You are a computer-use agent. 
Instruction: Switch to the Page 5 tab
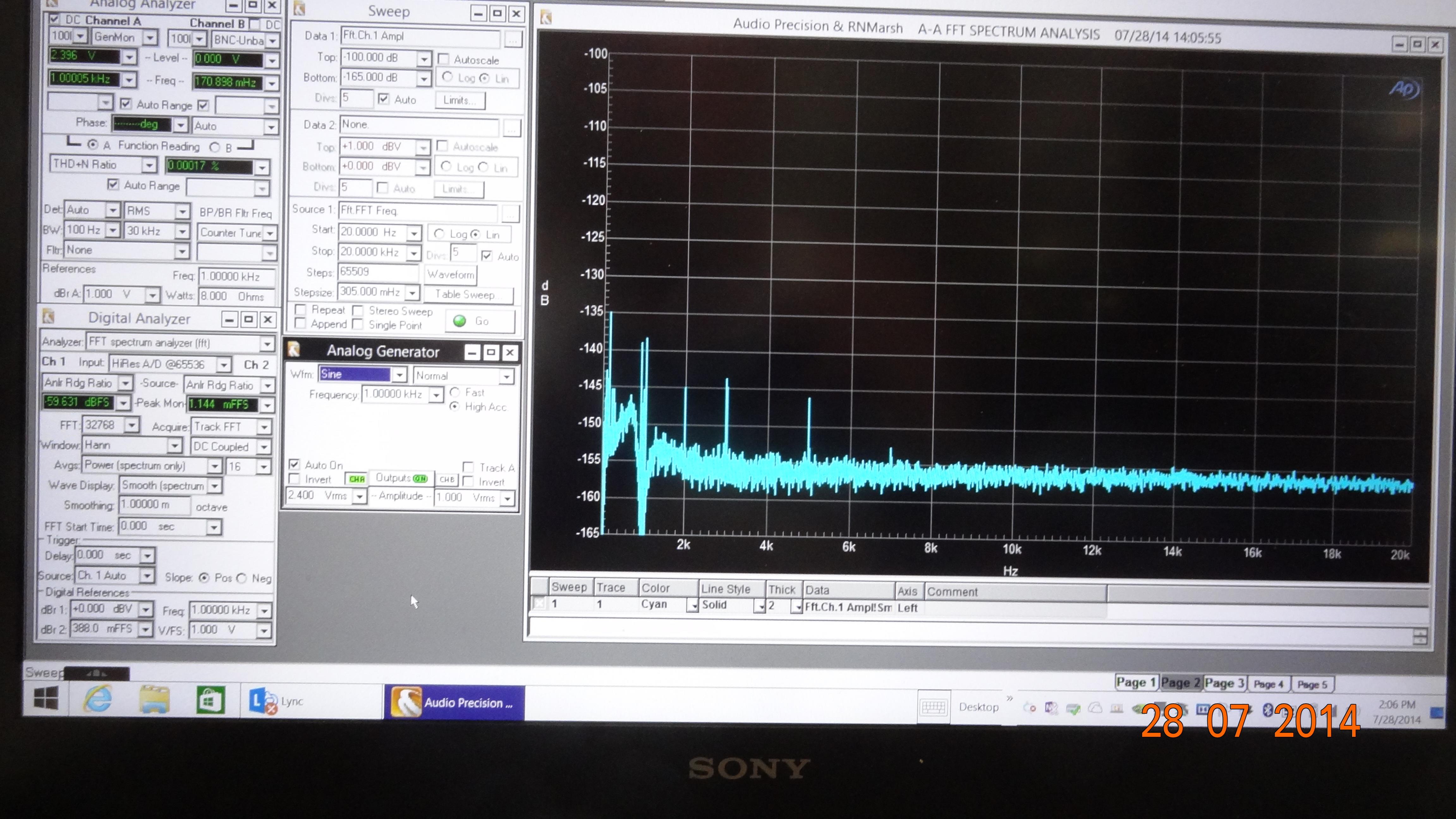click(1313, 684)
